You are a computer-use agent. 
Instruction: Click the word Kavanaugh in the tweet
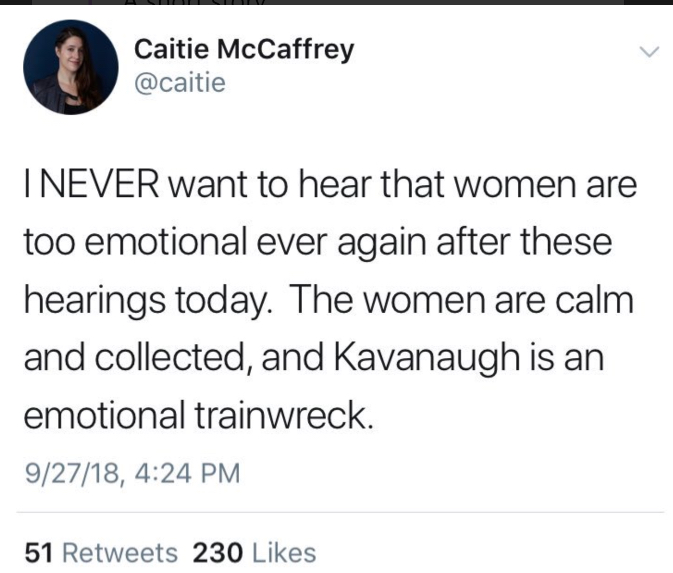(486, 358)
